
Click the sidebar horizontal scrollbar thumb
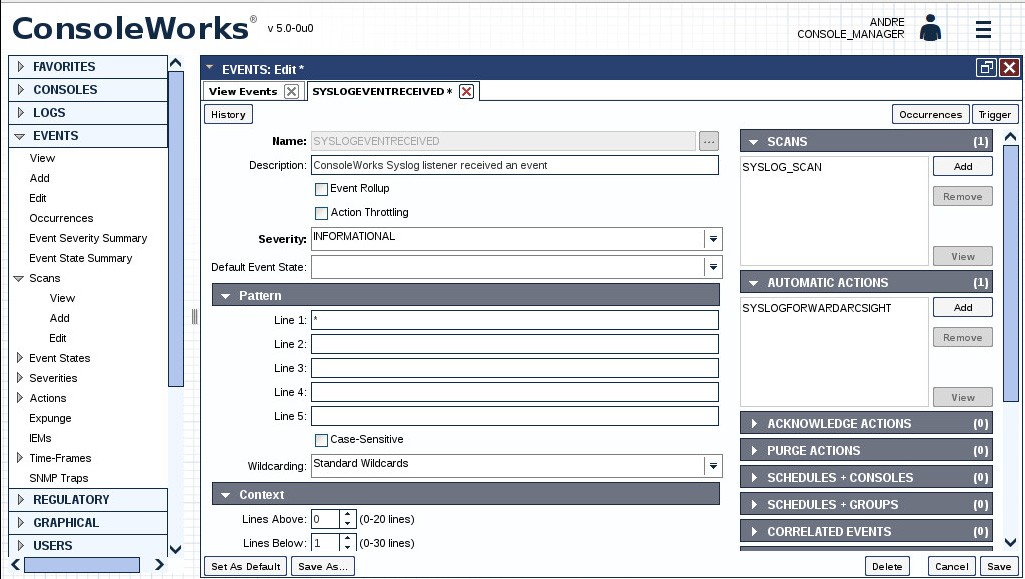click(82, 565)
